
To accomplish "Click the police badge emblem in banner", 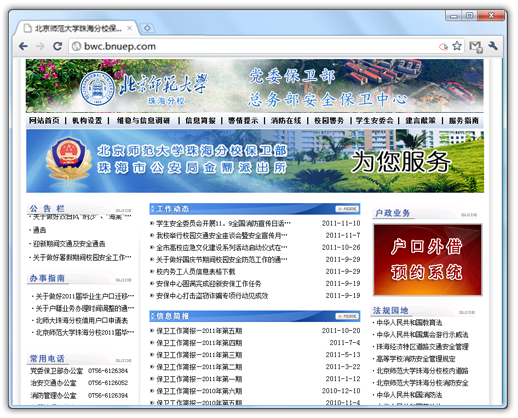I will [x=69, y=160].
